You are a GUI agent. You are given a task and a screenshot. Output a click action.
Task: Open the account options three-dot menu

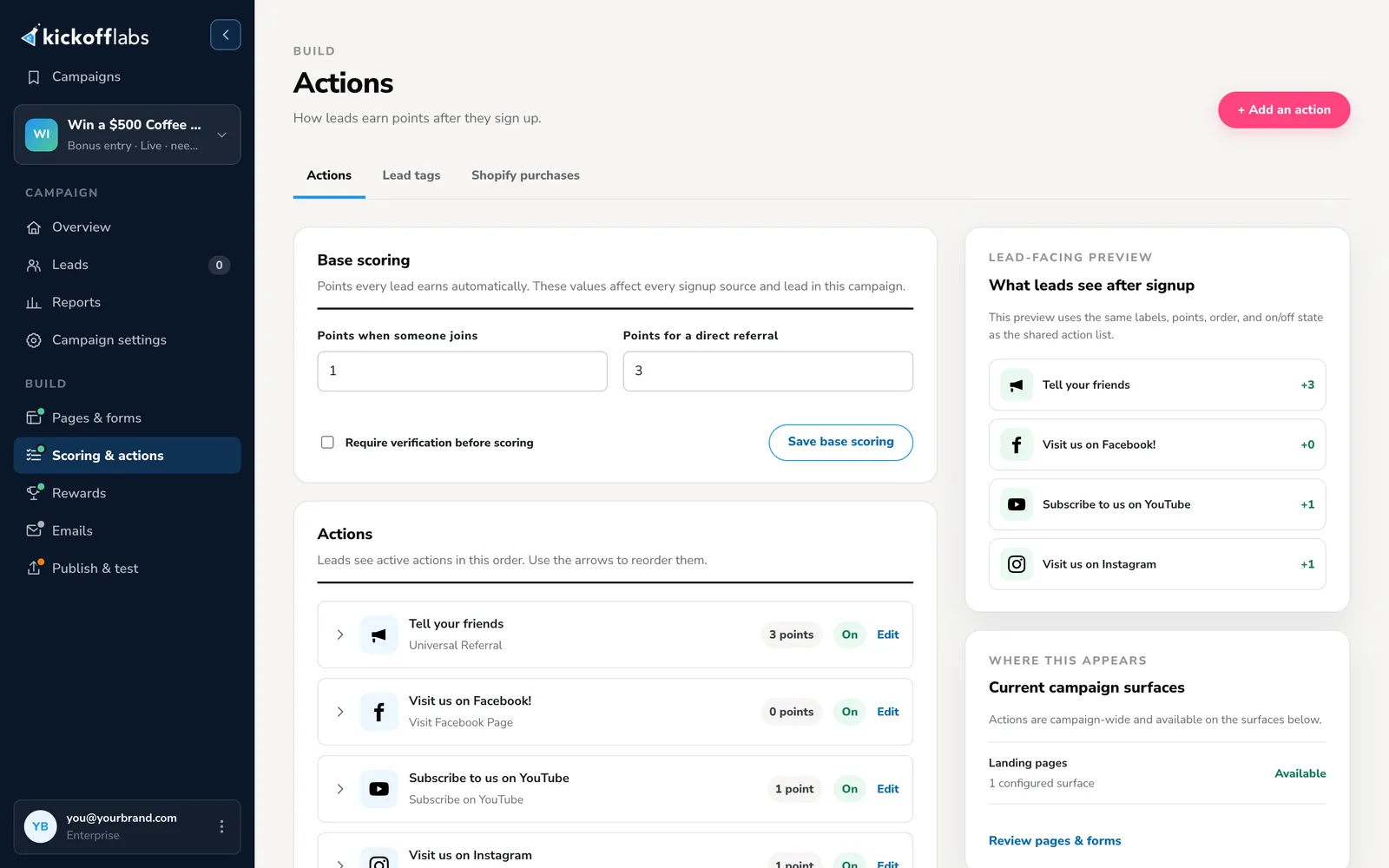[221, 826]
